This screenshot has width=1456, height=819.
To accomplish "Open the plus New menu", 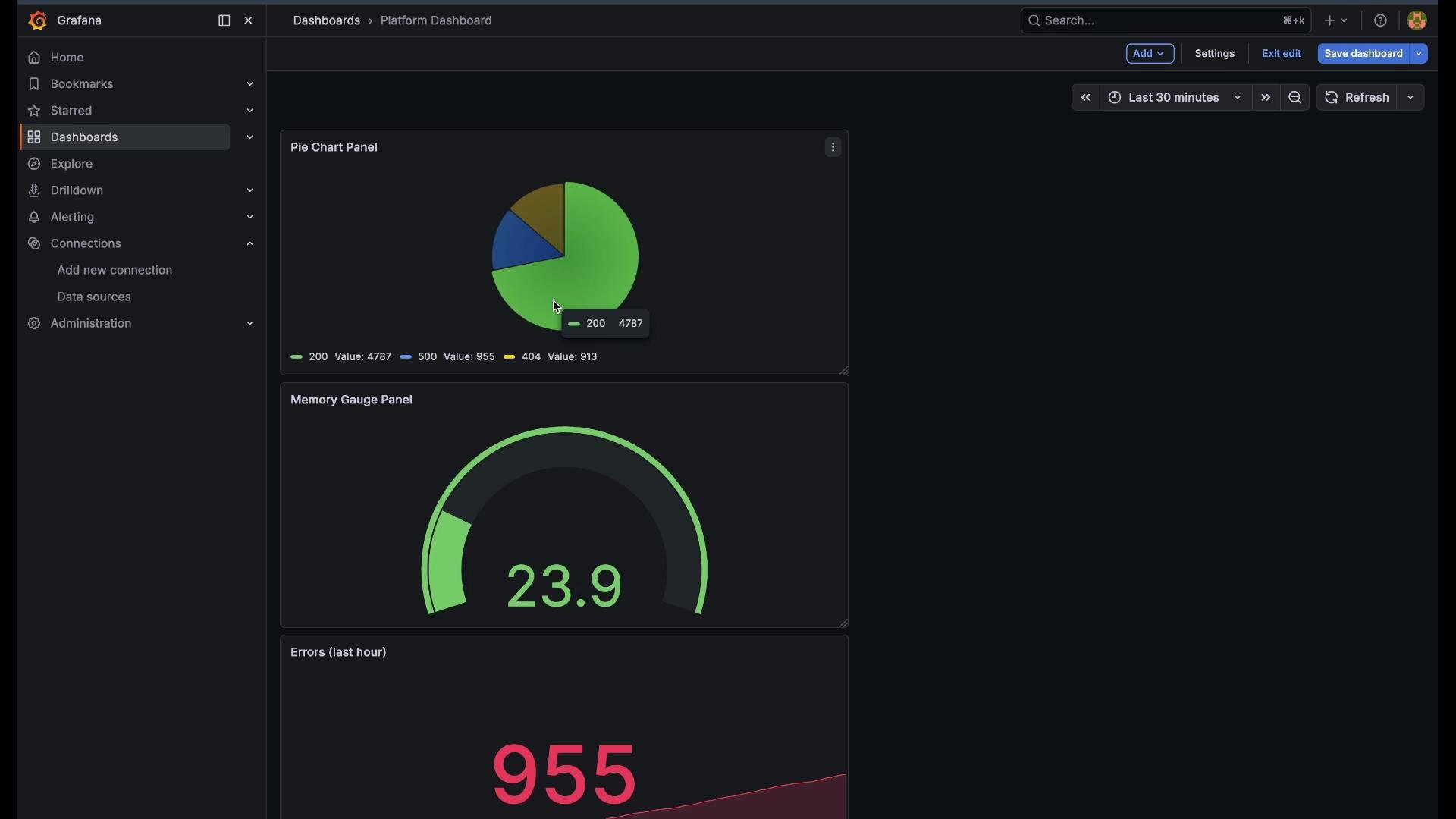I will click(1336, 20).
